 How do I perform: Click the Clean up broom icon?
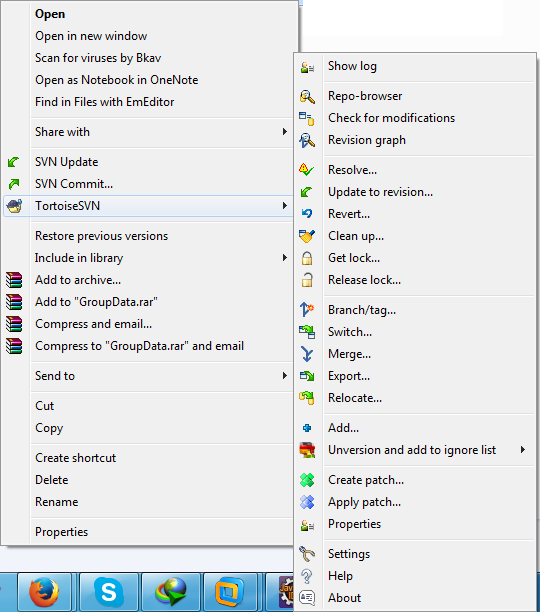pyautogui.click(x=307, y=236)
